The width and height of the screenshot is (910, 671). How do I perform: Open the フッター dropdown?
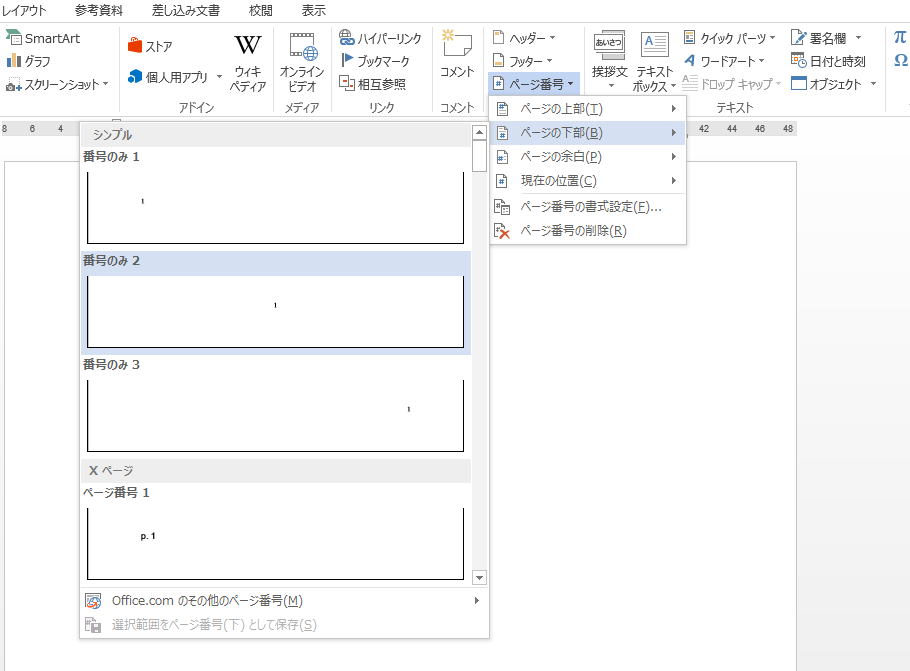522,61
